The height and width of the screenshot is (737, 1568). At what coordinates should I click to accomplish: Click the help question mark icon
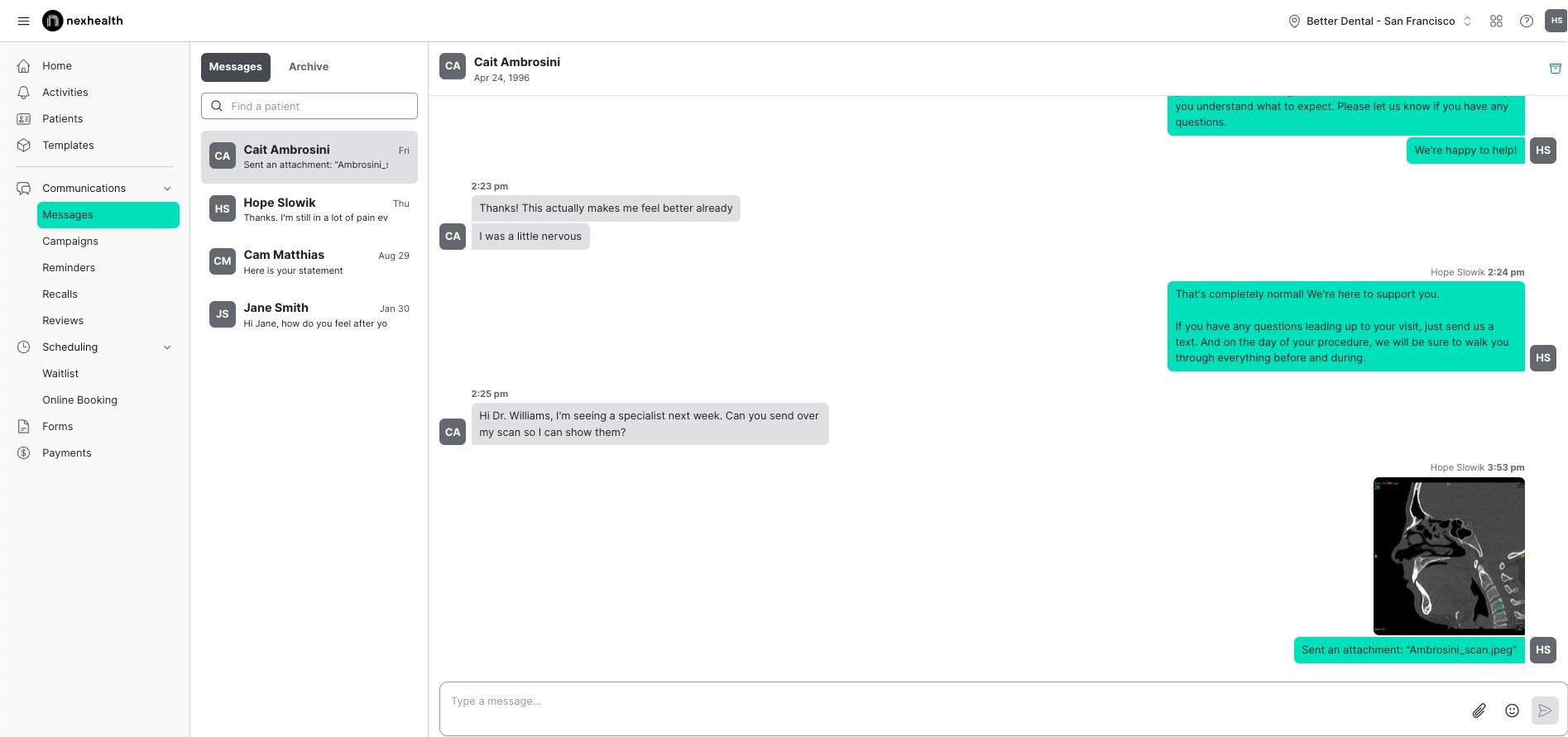1526,21
